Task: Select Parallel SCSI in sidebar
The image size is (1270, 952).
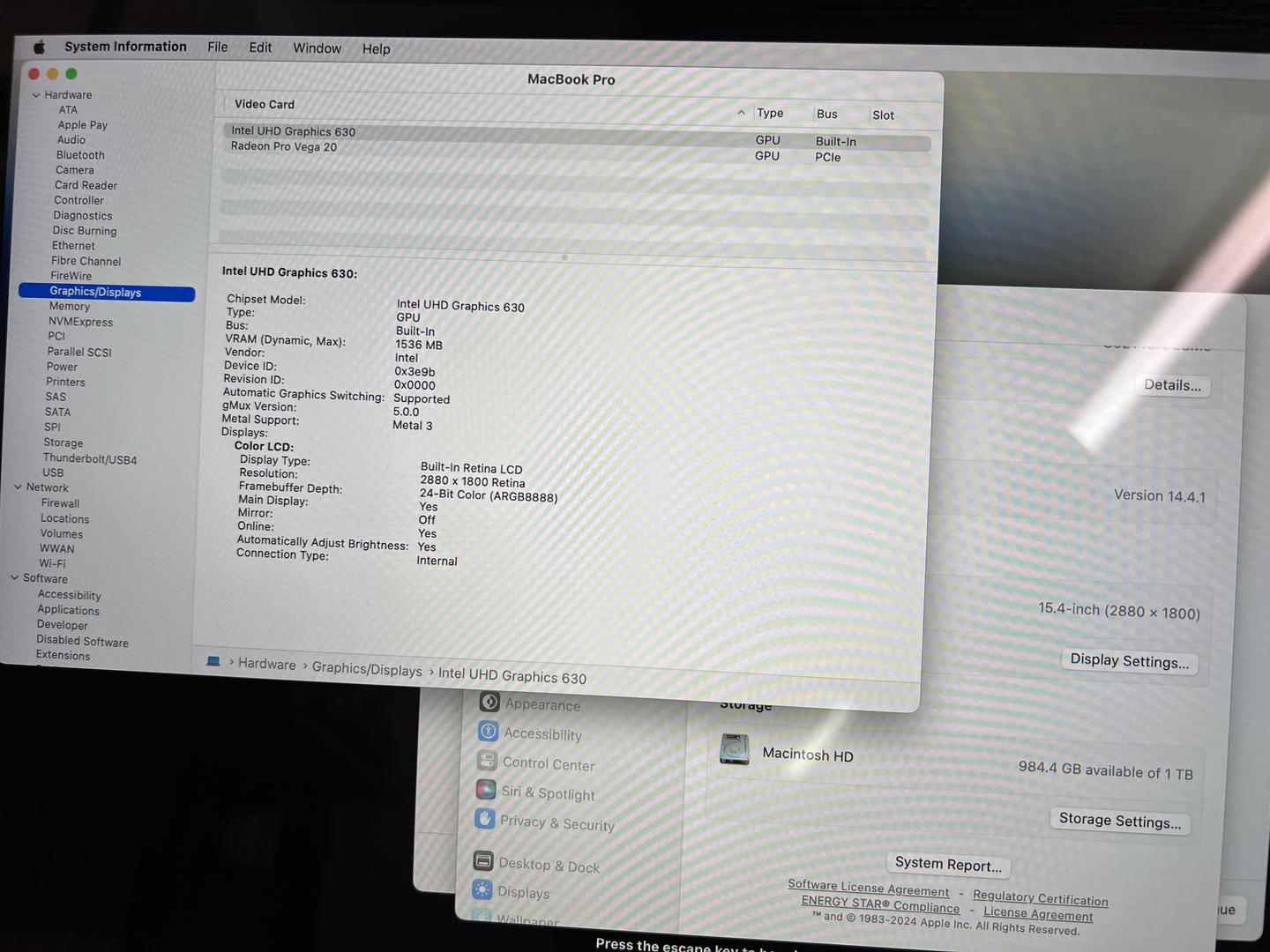Action: point(79,352)
